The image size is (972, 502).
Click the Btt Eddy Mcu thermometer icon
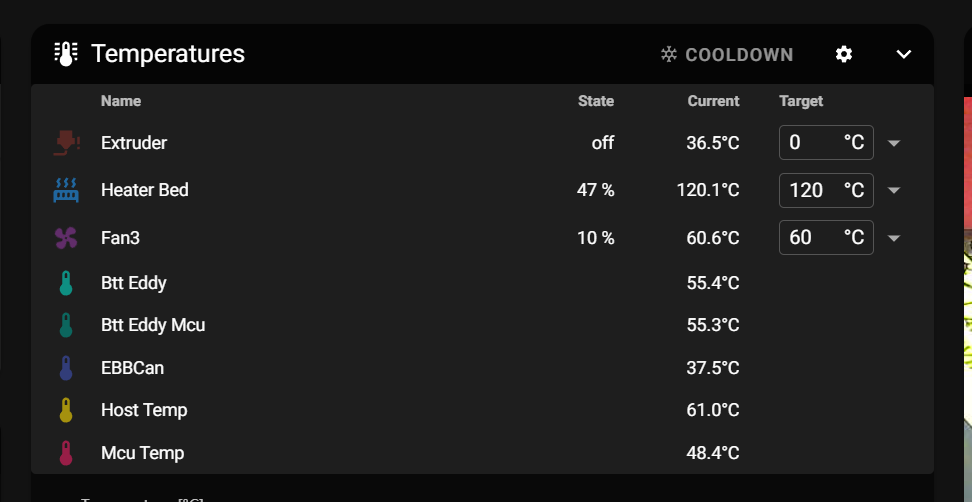click(x=66, y=325)
